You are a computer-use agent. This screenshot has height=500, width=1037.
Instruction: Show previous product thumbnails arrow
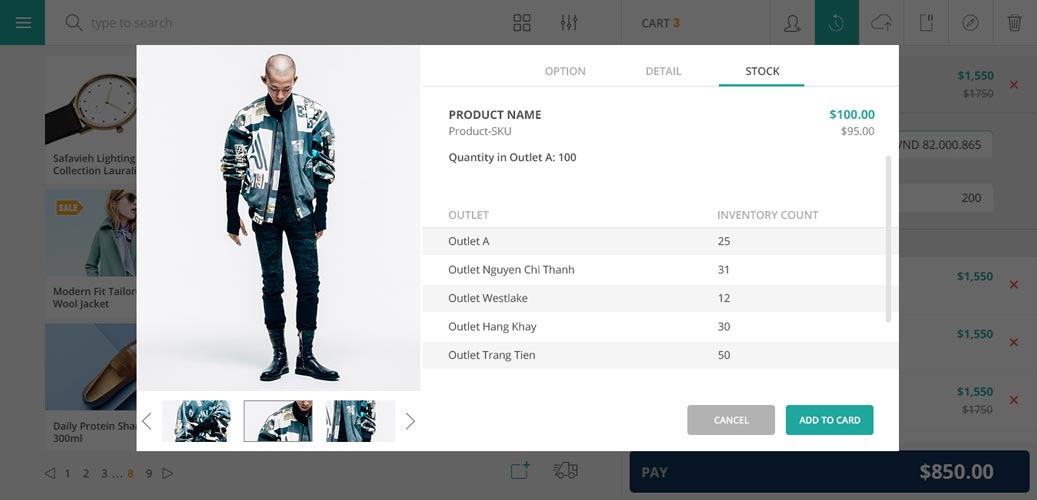coord(147,421)
